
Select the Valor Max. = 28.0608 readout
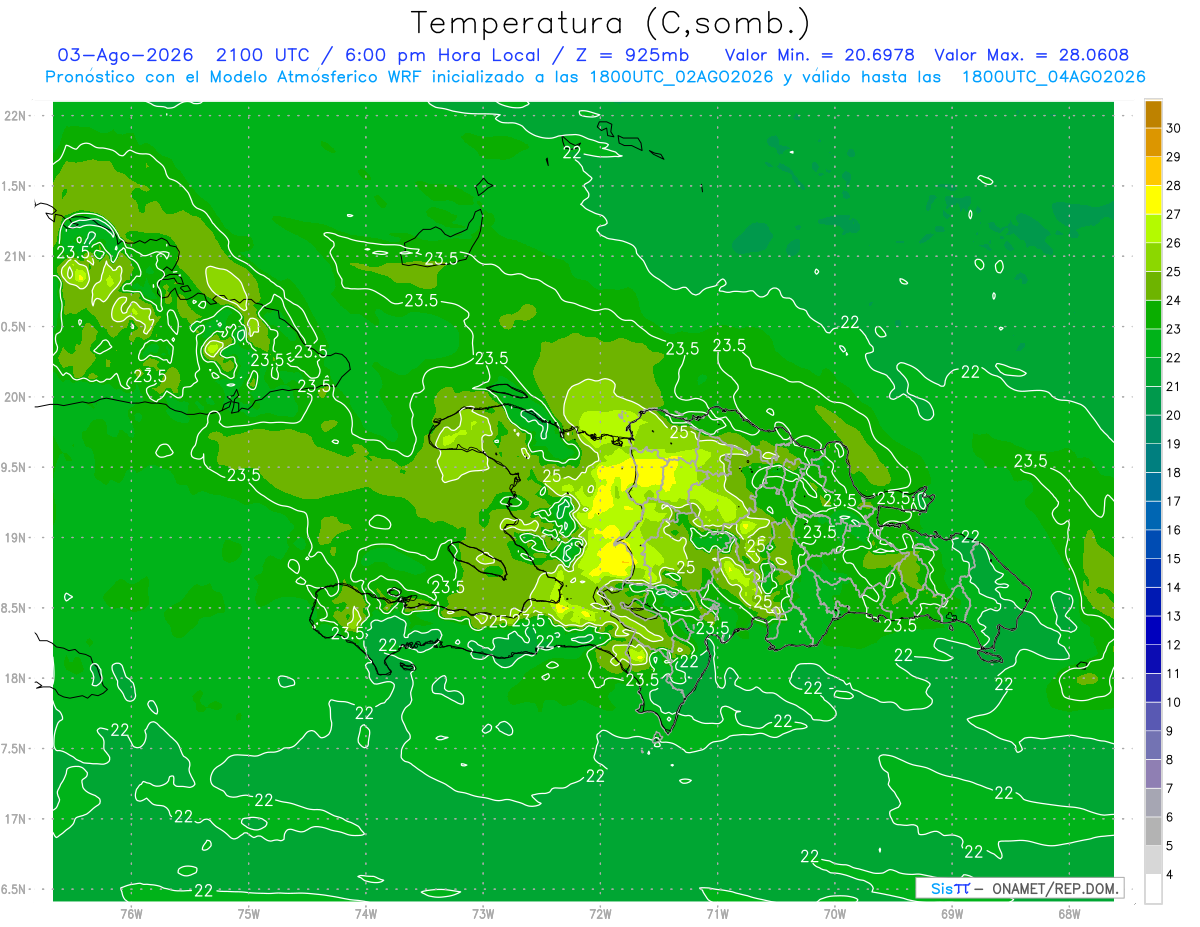(x=1031, y=55)
